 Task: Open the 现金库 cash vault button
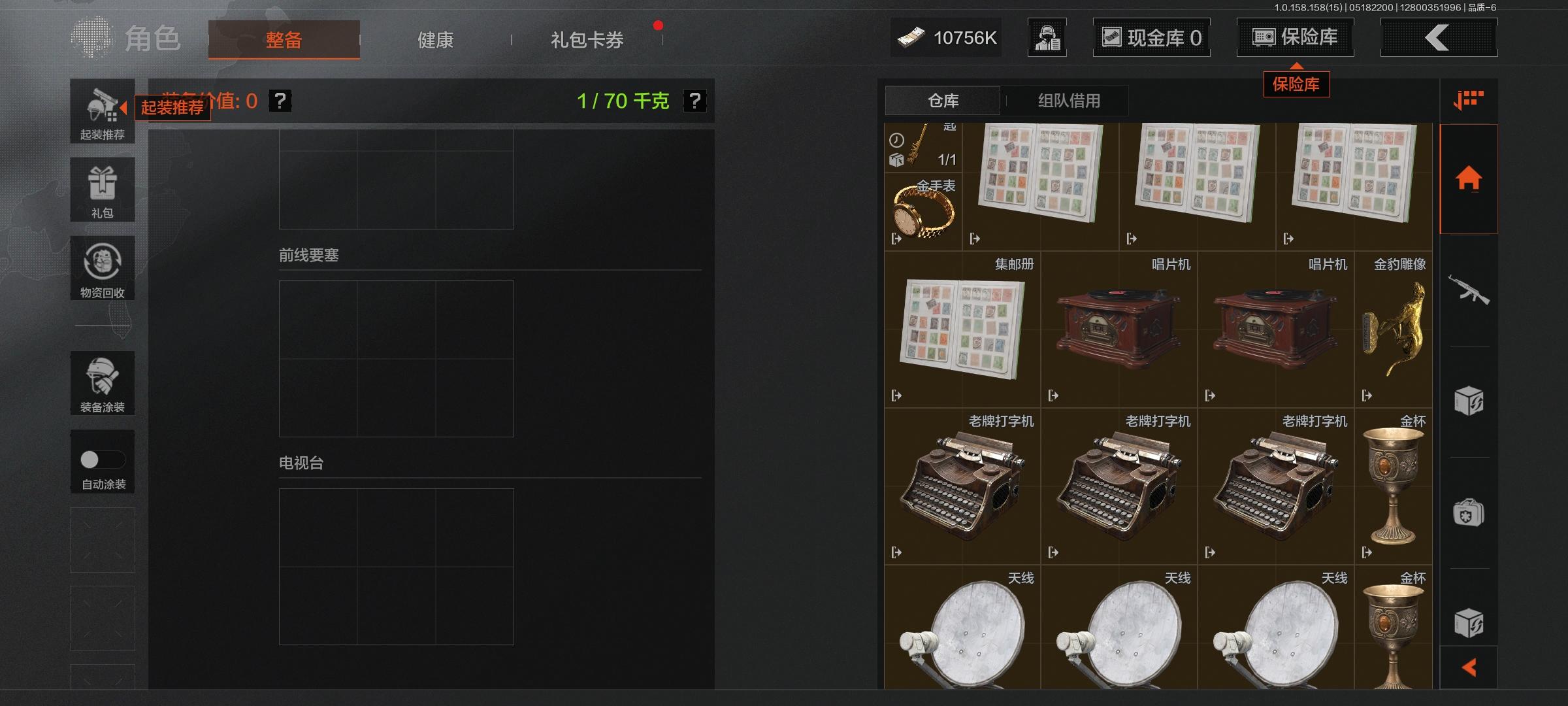pyautogui.click(x=1151, y=37)
